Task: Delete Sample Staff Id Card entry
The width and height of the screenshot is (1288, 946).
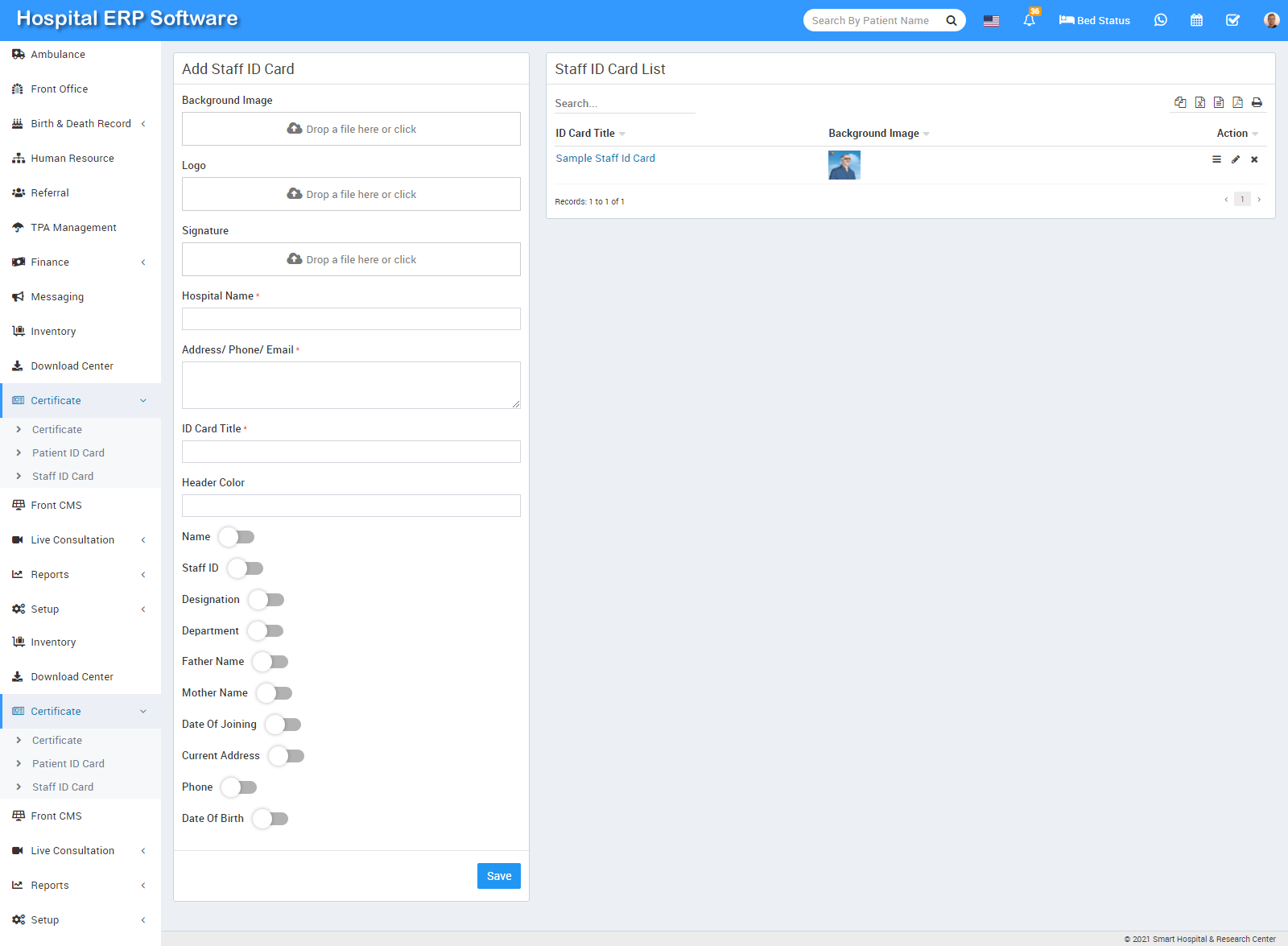Action: (x=1254, y=159)
